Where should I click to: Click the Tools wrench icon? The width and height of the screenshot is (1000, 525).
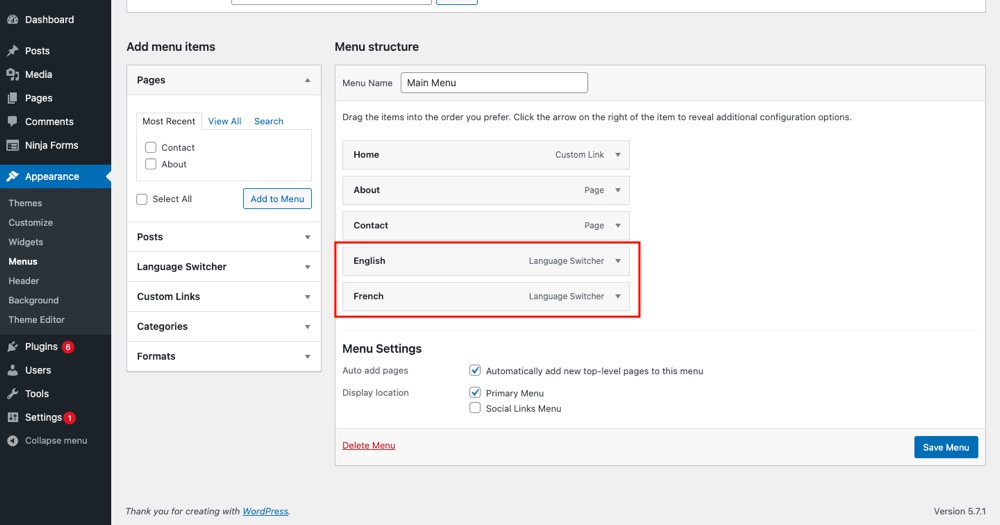coord(12,394)
